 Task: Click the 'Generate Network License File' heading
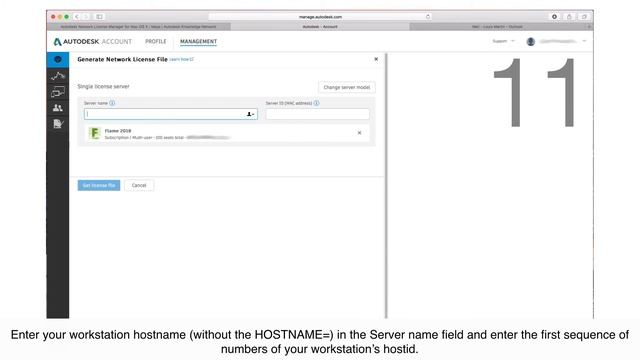pos(122,59)
